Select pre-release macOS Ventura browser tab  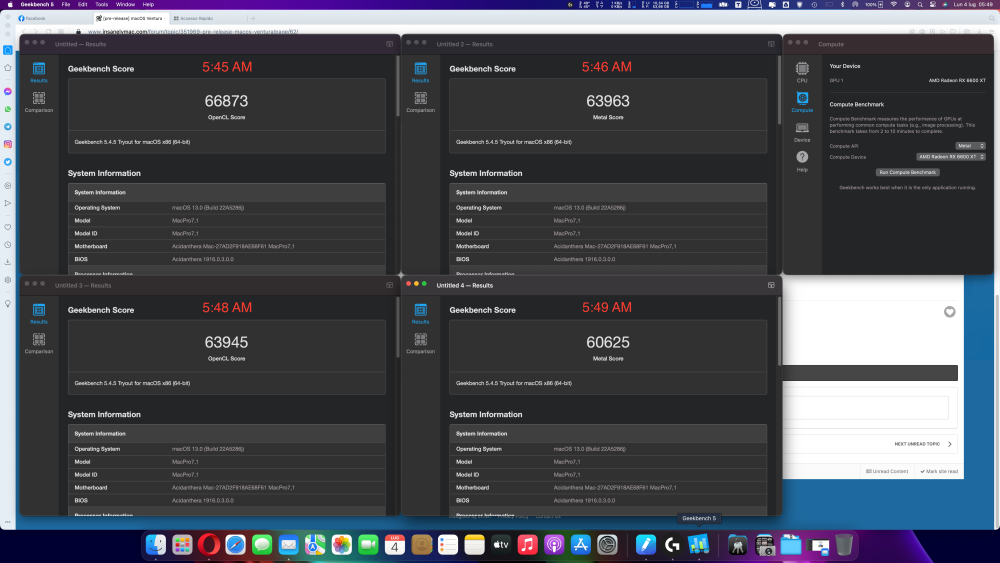[131, 18]
